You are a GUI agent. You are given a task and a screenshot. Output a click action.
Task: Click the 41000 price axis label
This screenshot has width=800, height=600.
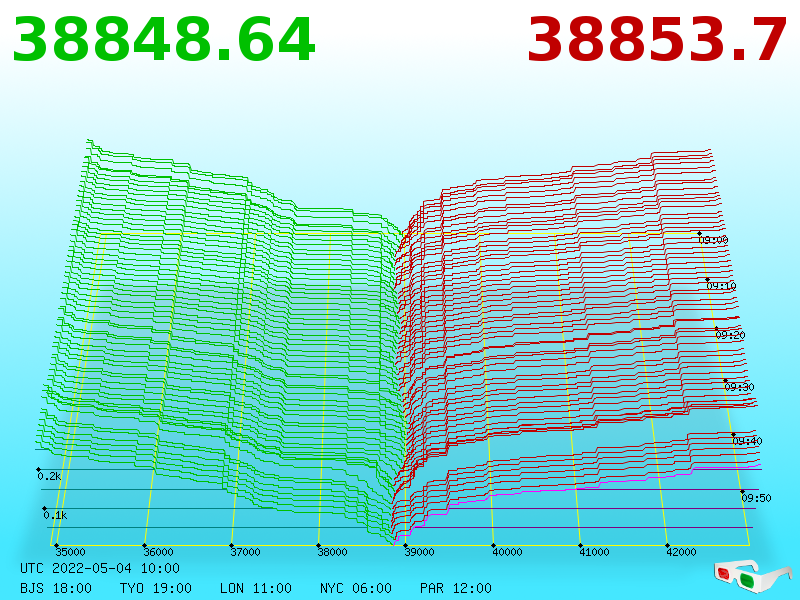pos(594,552)
